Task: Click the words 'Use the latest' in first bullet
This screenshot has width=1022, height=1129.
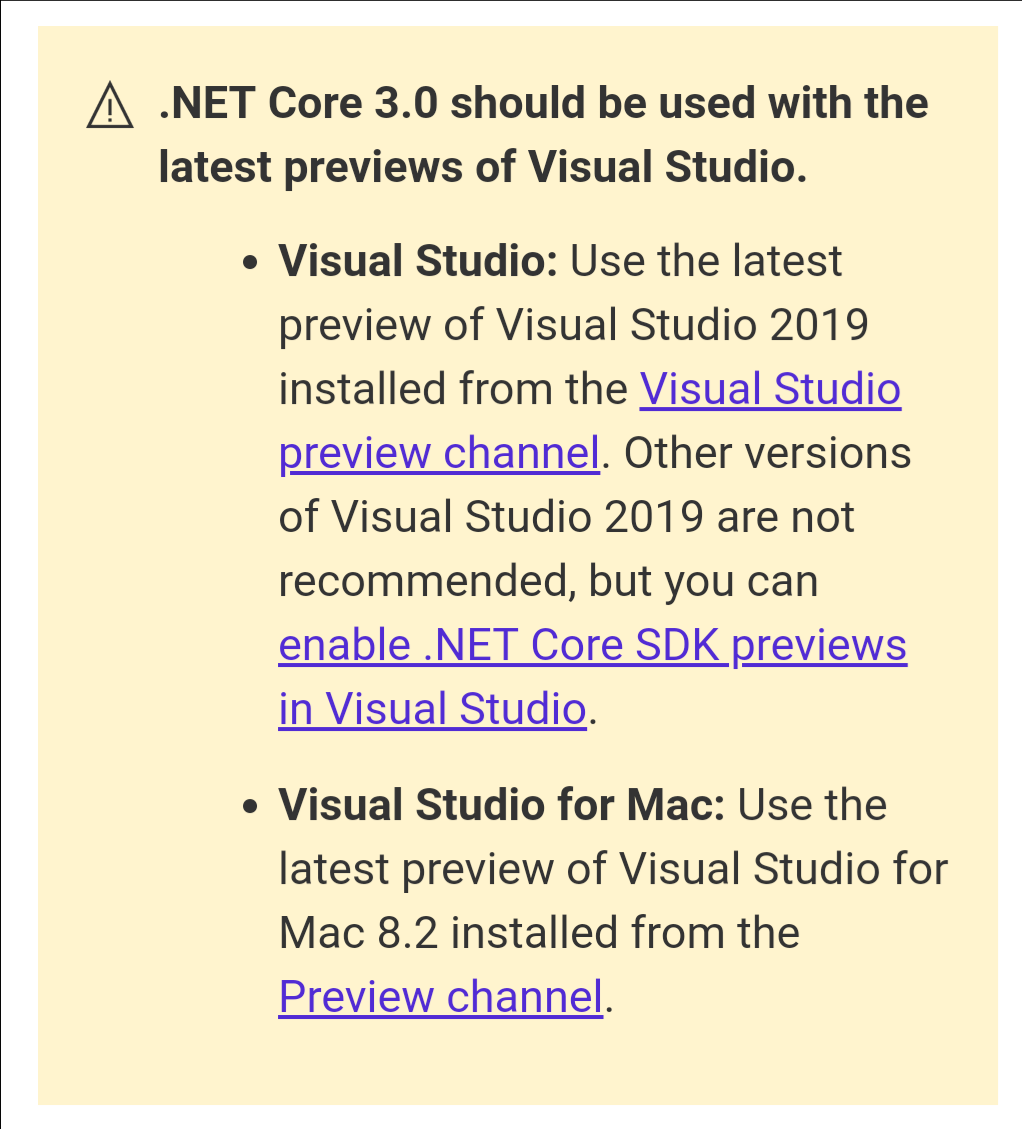Action: click(705, 261)
